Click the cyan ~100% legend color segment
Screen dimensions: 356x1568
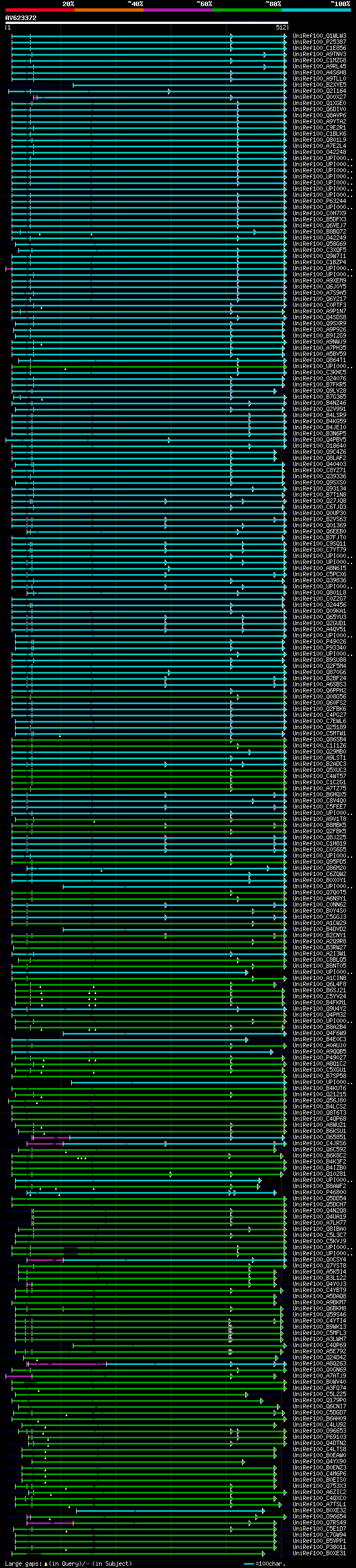coord(316,10)
